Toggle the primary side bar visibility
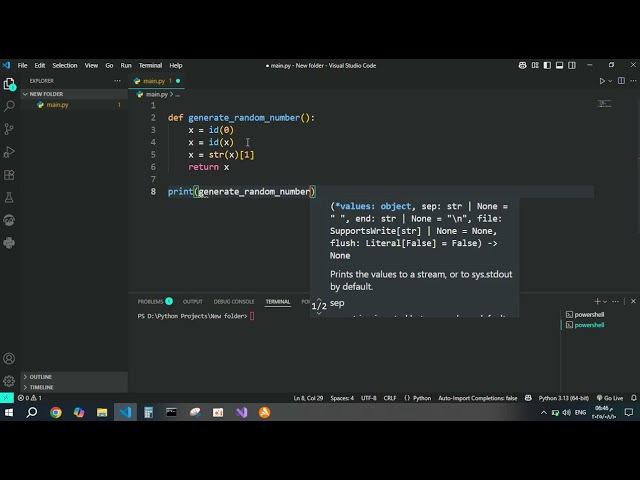The image size is (640, 480). 547,65
